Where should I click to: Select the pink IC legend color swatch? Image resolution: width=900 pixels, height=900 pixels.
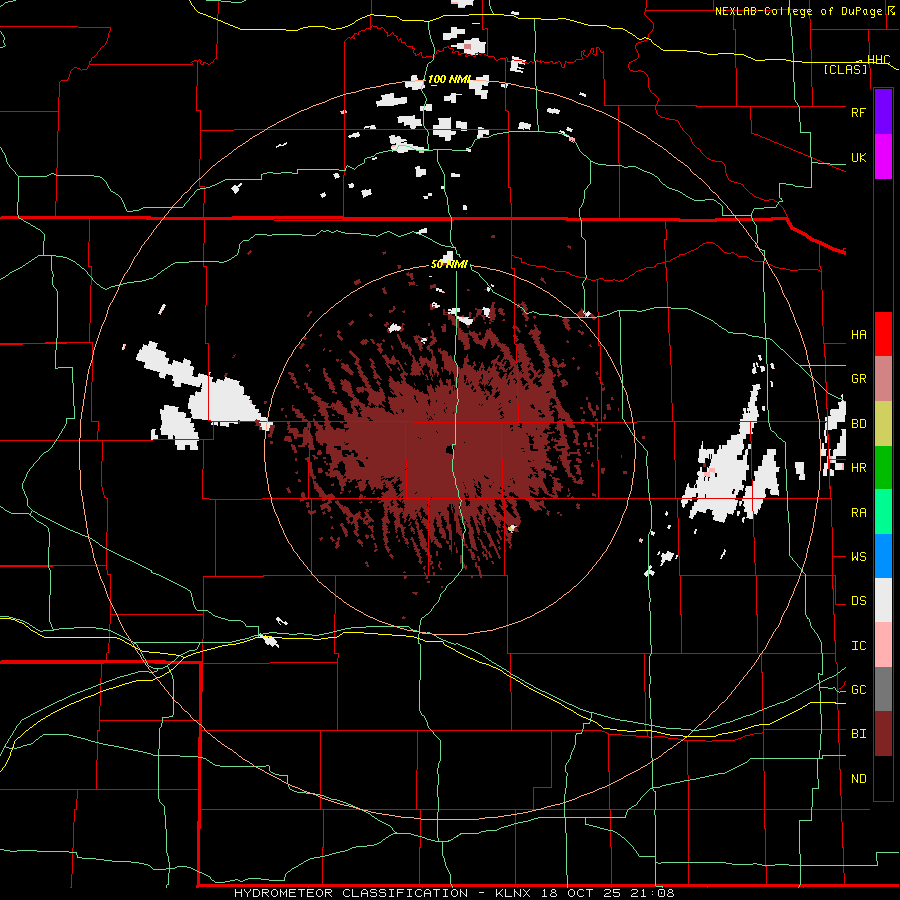pos(883,645)
